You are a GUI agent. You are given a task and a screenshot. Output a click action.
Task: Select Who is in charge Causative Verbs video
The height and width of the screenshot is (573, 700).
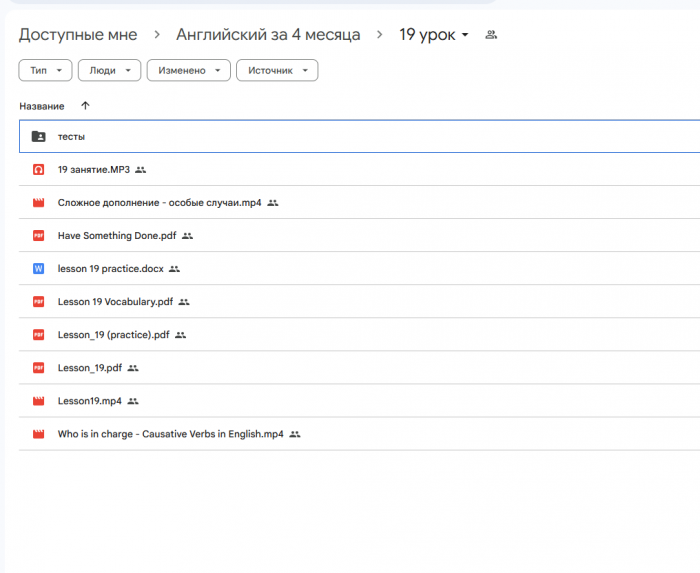170,434
